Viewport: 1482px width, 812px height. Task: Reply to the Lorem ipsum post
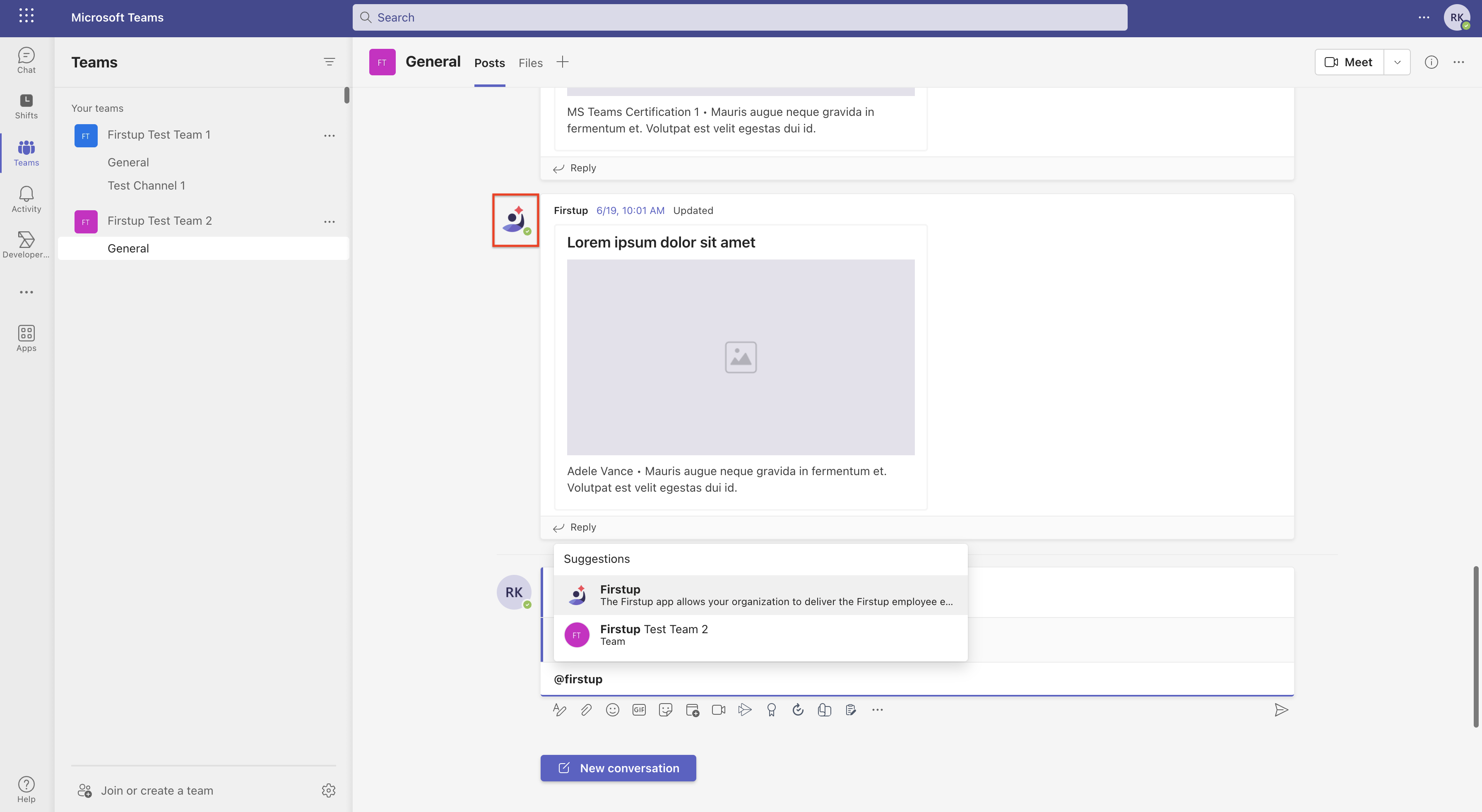[x=575, y=527]
